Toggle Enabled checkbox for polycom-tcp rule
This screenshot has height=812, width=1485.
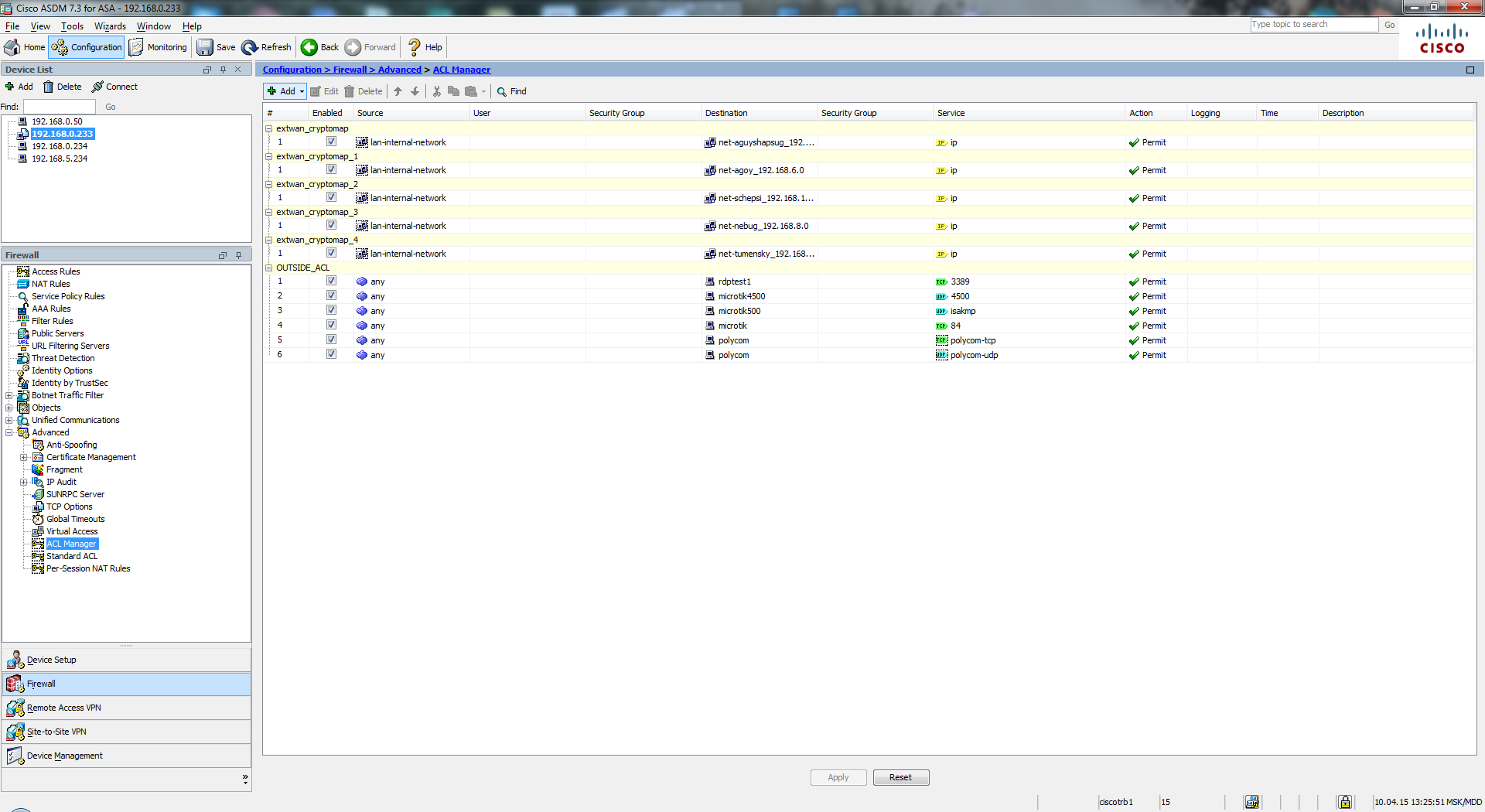coord(331,339)
